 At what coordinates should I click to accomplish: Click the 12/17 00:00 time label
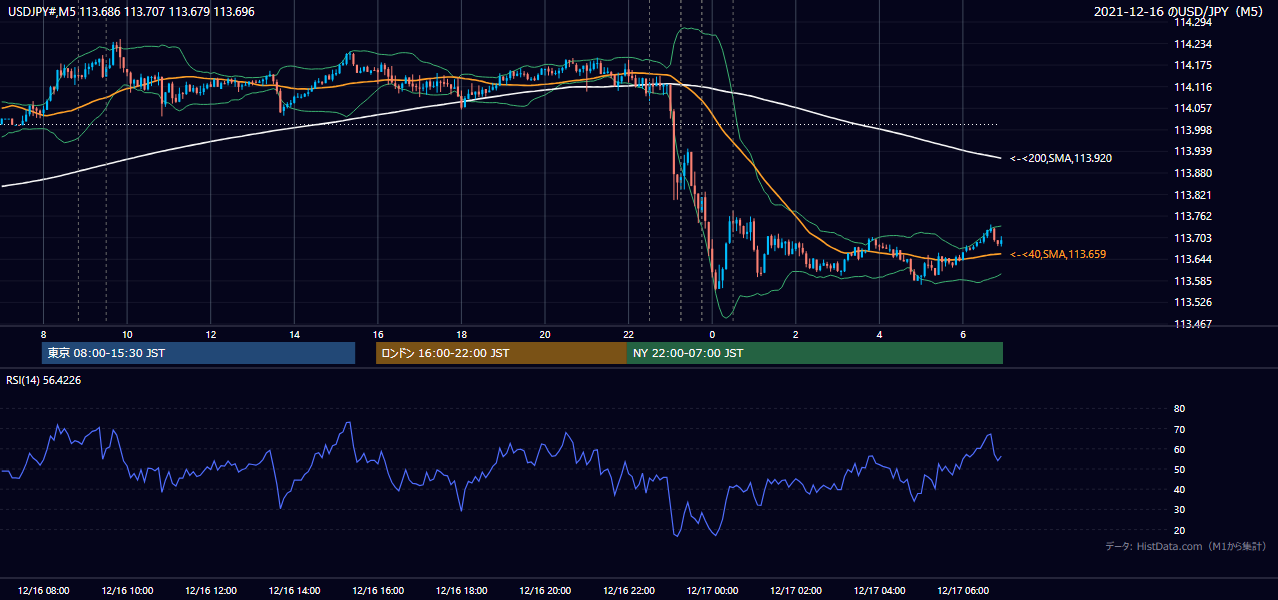[x=712, y=591]
